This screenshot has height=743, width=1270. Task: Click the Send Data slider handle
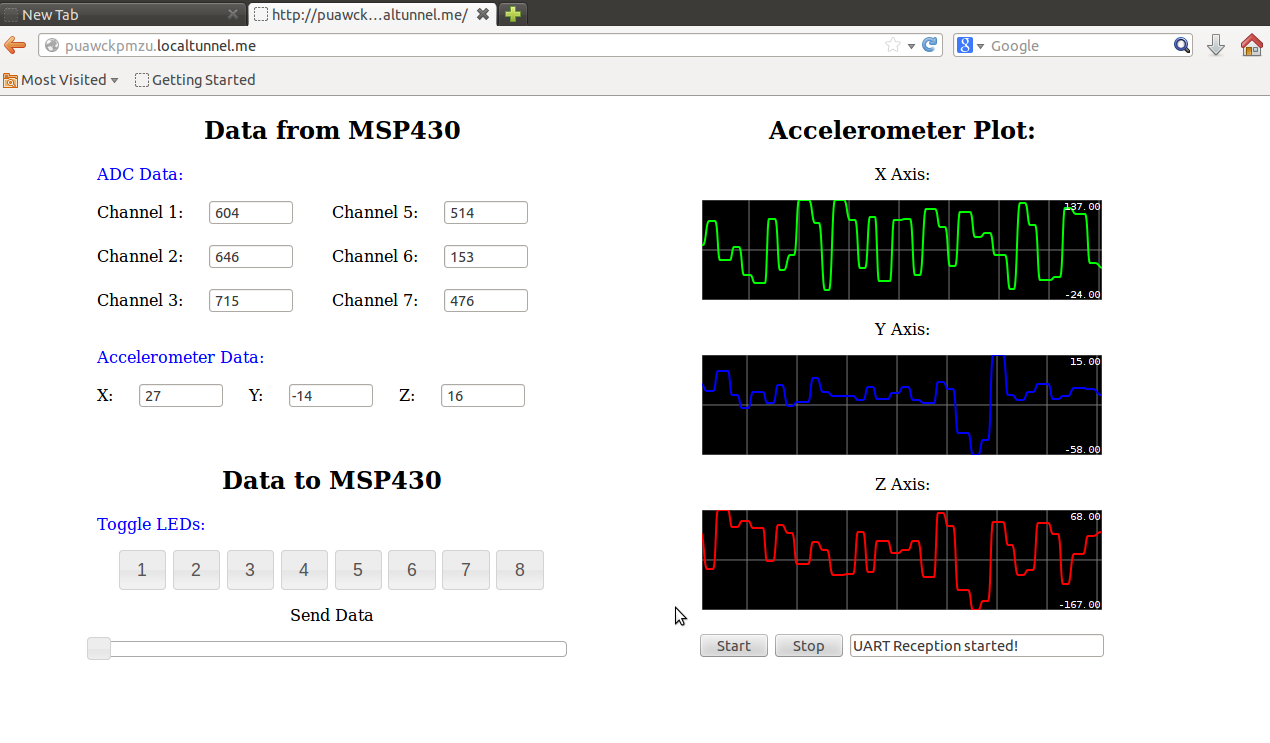[99, 649]
